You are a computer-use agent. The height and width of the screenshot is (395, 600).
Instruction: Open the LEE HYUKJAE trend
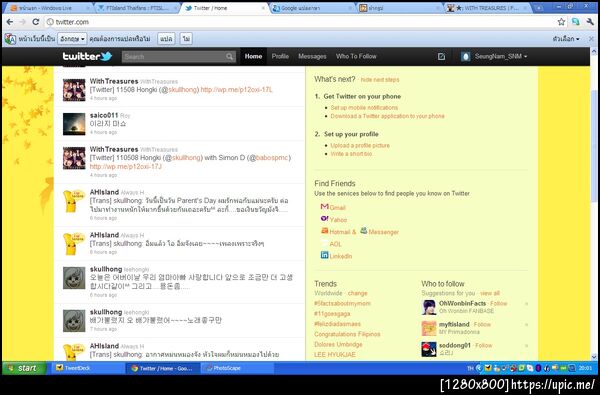tap(335, 355)
